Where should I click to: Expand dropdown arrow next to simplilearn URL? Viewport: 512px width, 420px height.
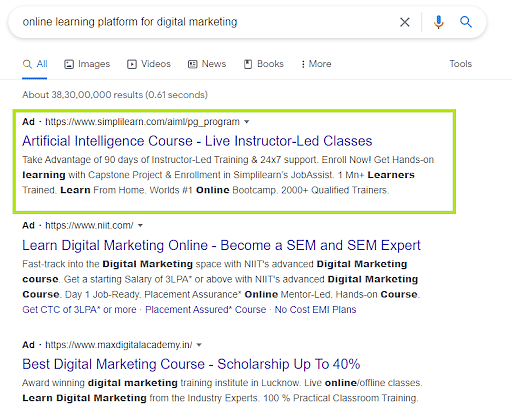[247, 122]
